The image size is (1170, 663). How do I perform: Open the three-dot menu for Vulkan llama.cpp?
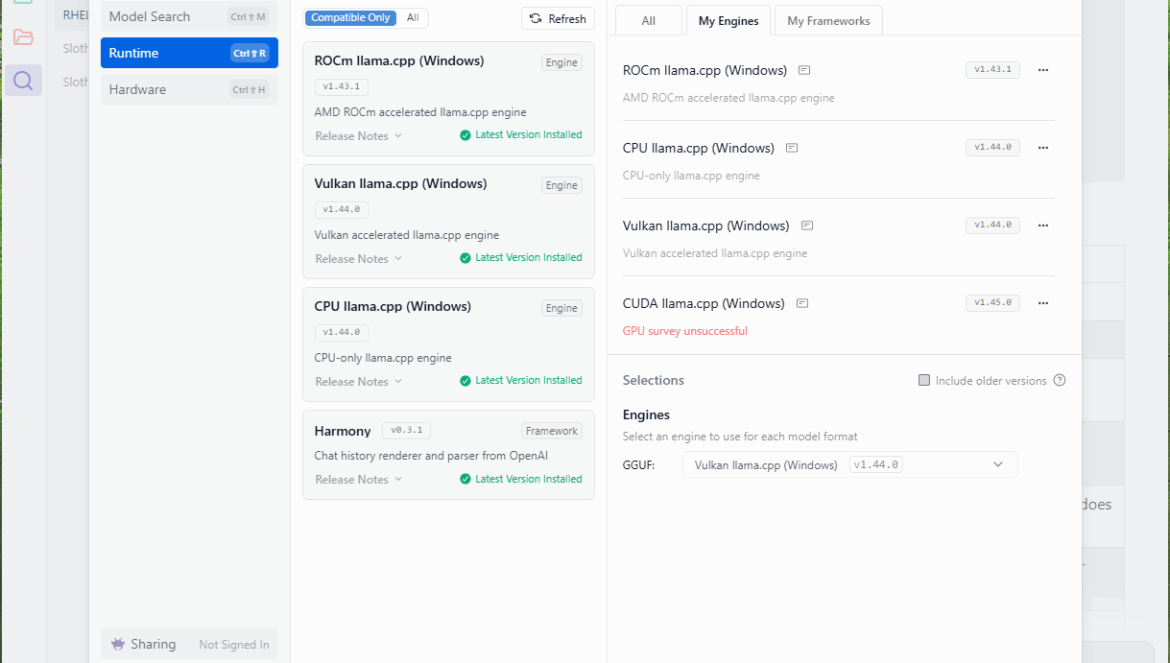pyautogui.click(x=1043, y=226)
